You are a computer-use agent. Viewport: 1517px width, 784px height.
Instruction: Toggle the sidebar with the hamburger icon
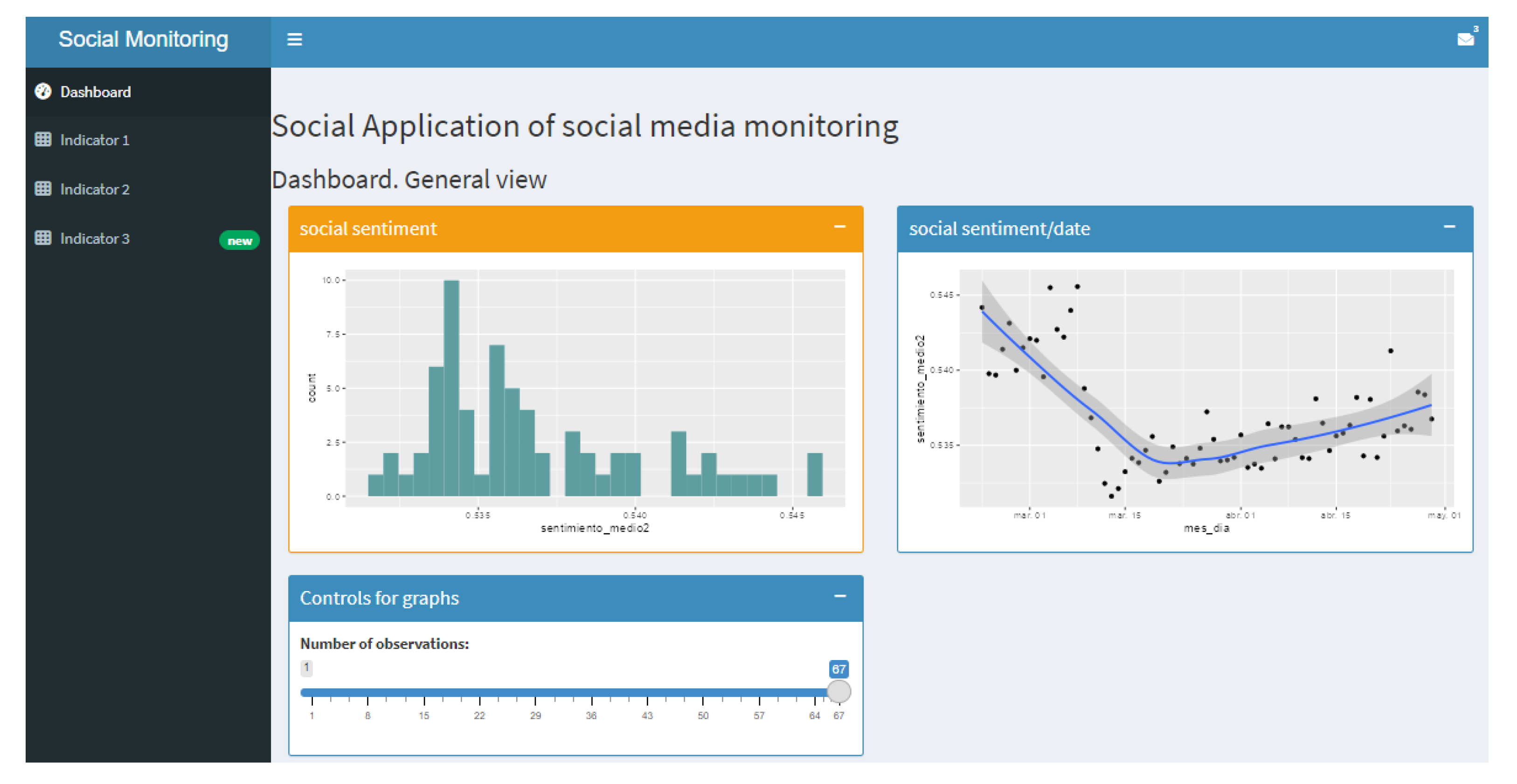coord(294,40)
